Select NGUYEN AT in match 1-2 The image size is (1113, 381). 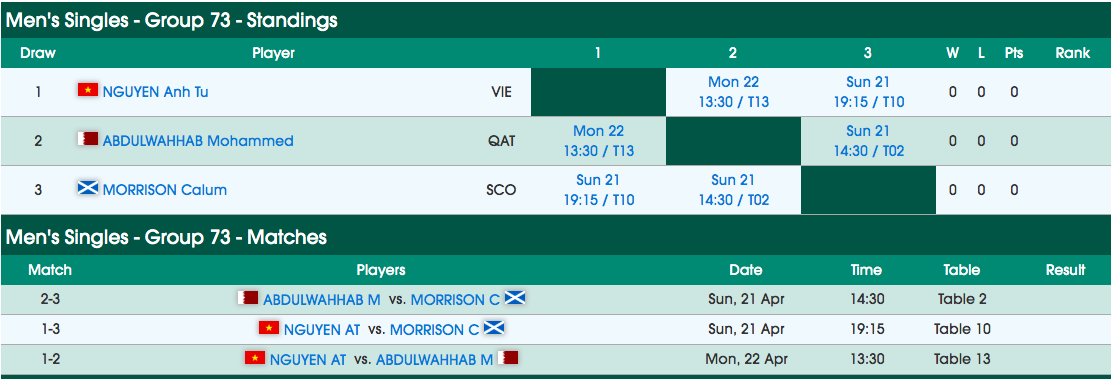[308, 359]
